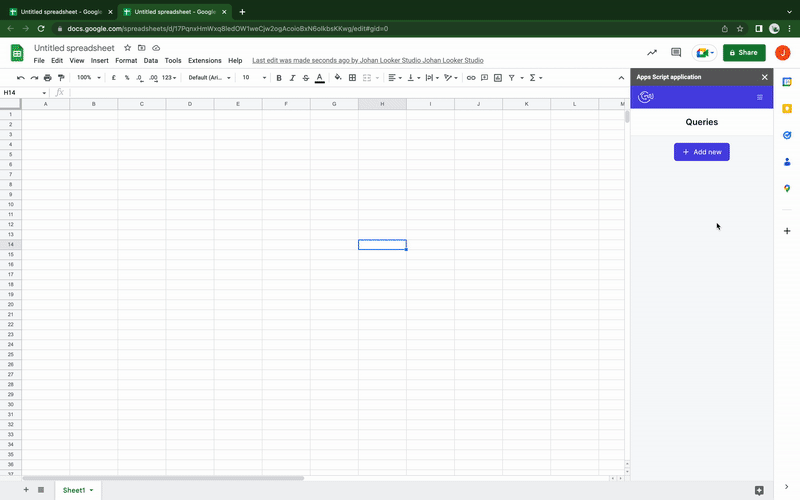Open vertical align dropdown
The height and width of the screenshot is (500, 800).
(x=414, y=78)
